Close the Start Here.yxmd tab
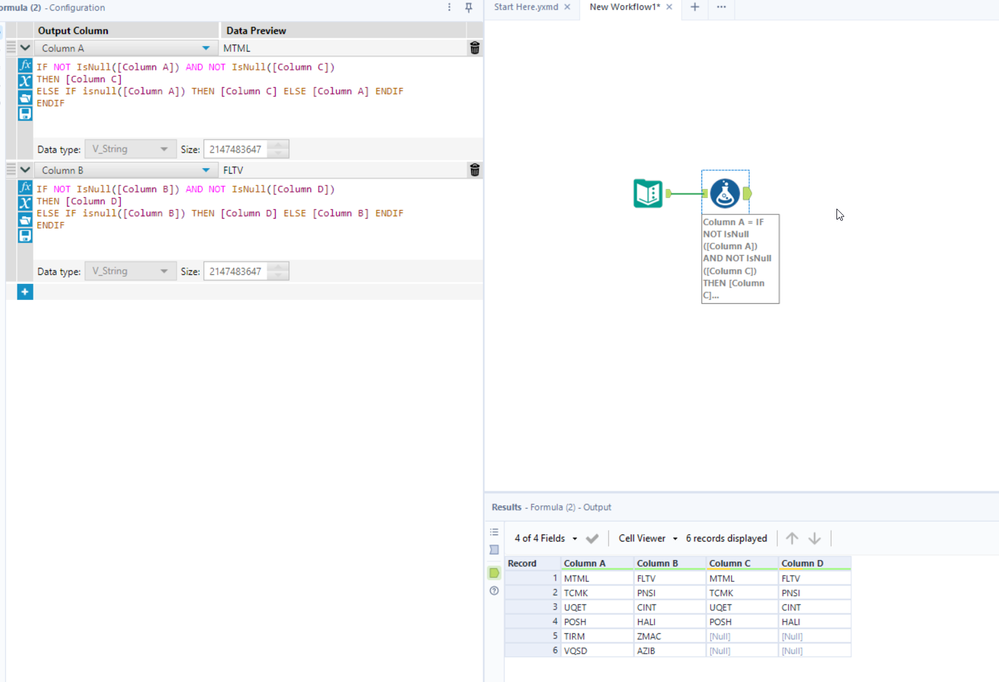The width and height of the screenshot is (999, 682). point(567,7)
